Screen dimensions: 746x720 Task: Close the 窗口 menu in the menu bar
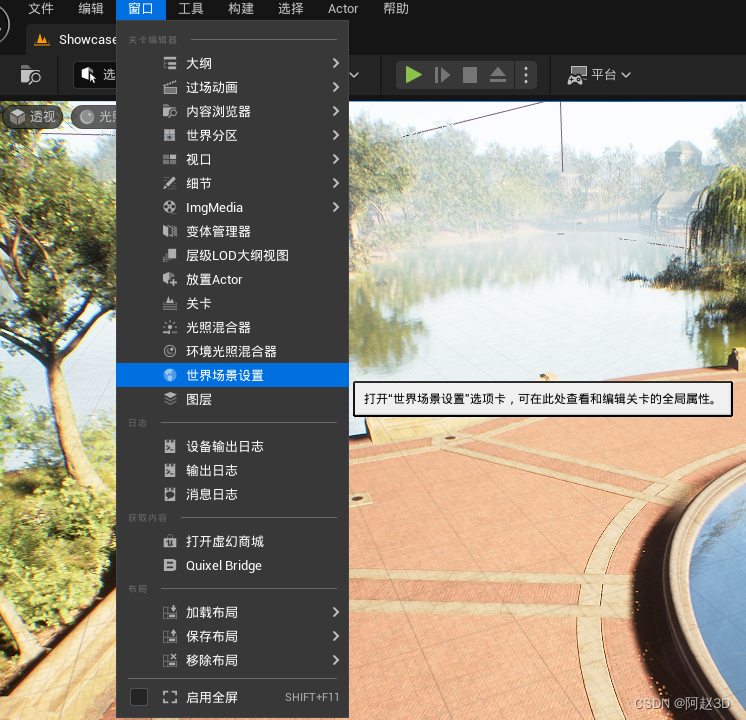tap(141, 9)
